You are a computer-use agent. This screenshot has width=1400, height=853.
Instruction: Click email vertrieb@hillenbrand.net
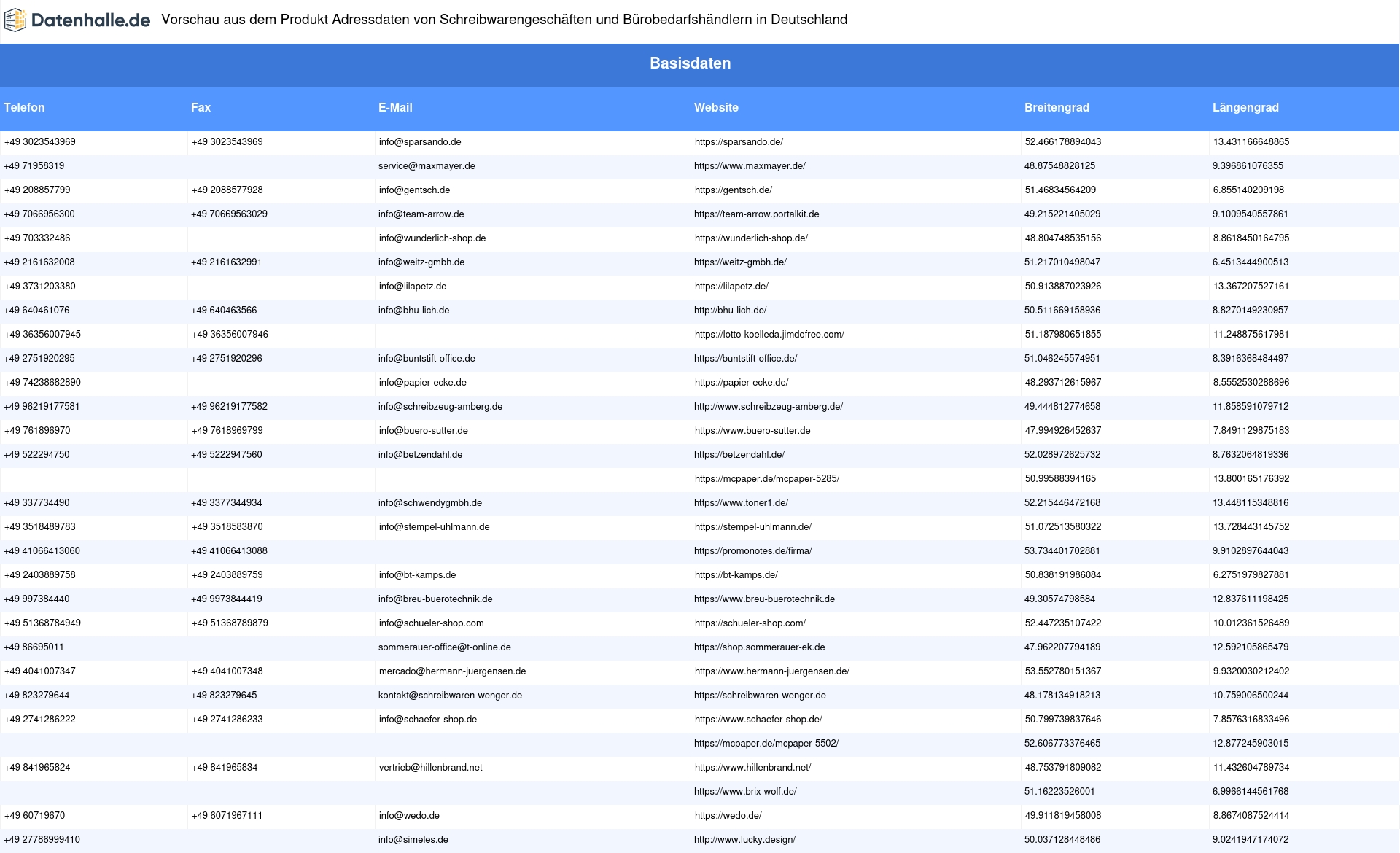click(x=431, y=768)
